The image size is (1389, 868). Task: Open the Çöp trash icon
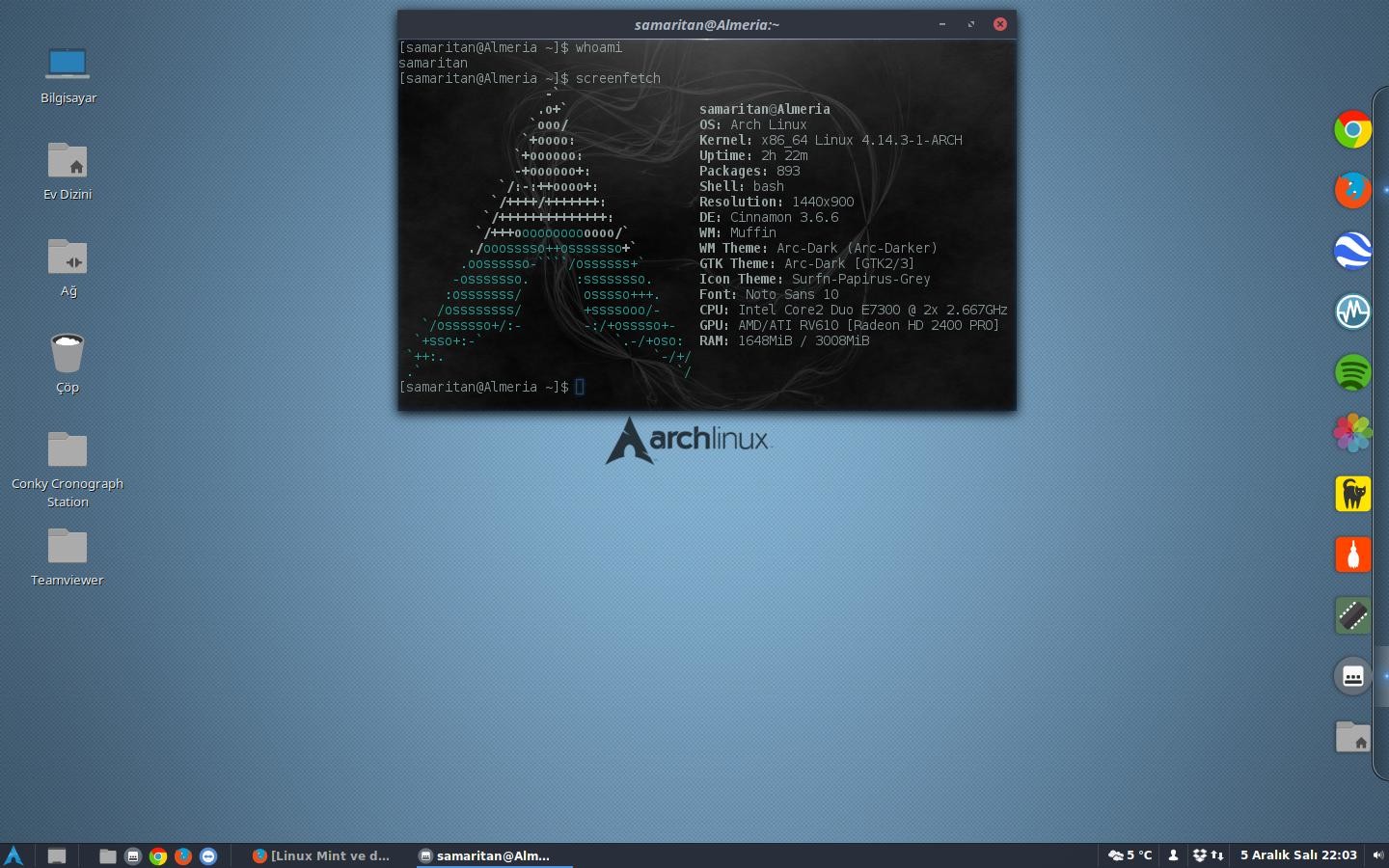[68, 365]
